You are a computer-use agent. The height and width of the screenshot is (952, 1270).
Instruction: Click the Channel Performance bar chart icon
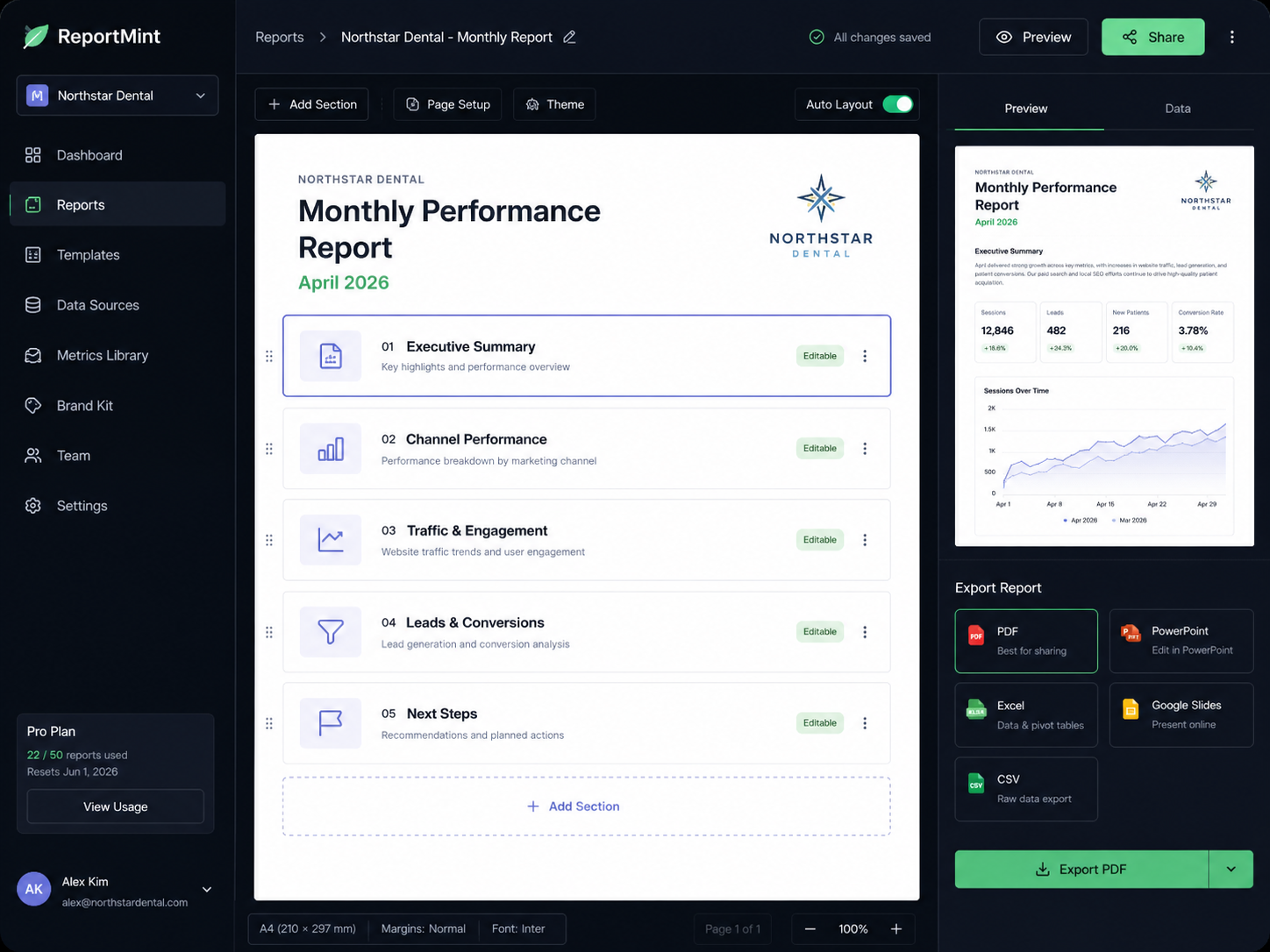tap(331, 449)
